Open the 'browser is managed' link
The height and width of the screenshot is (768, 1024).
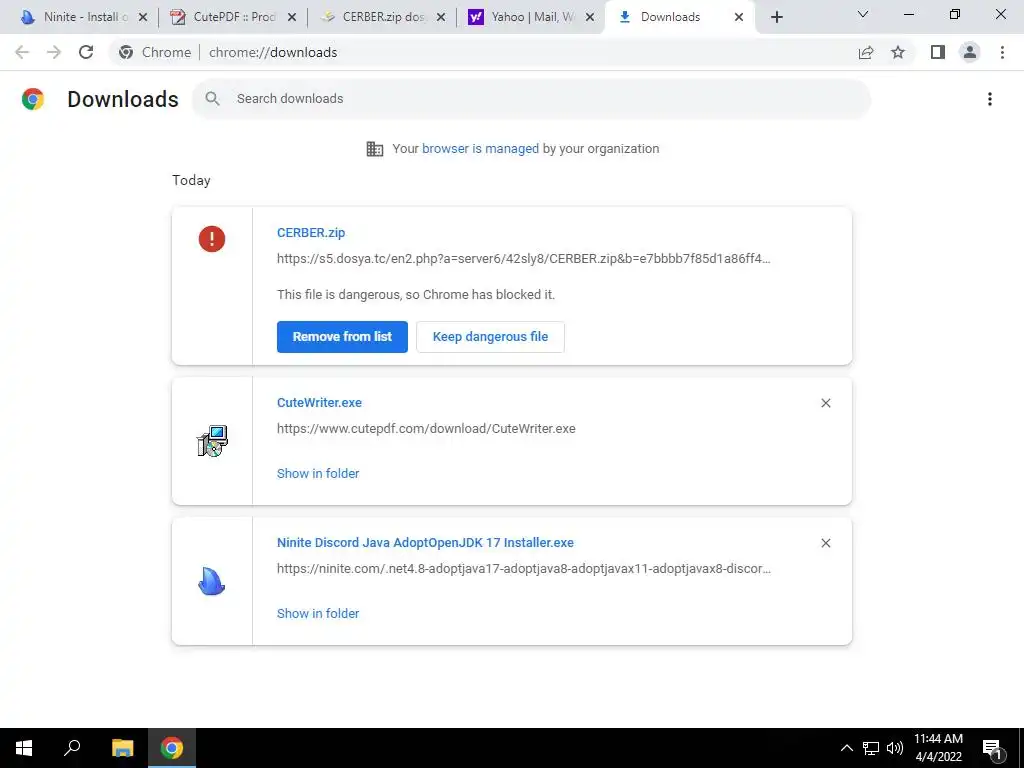point(480,149)
